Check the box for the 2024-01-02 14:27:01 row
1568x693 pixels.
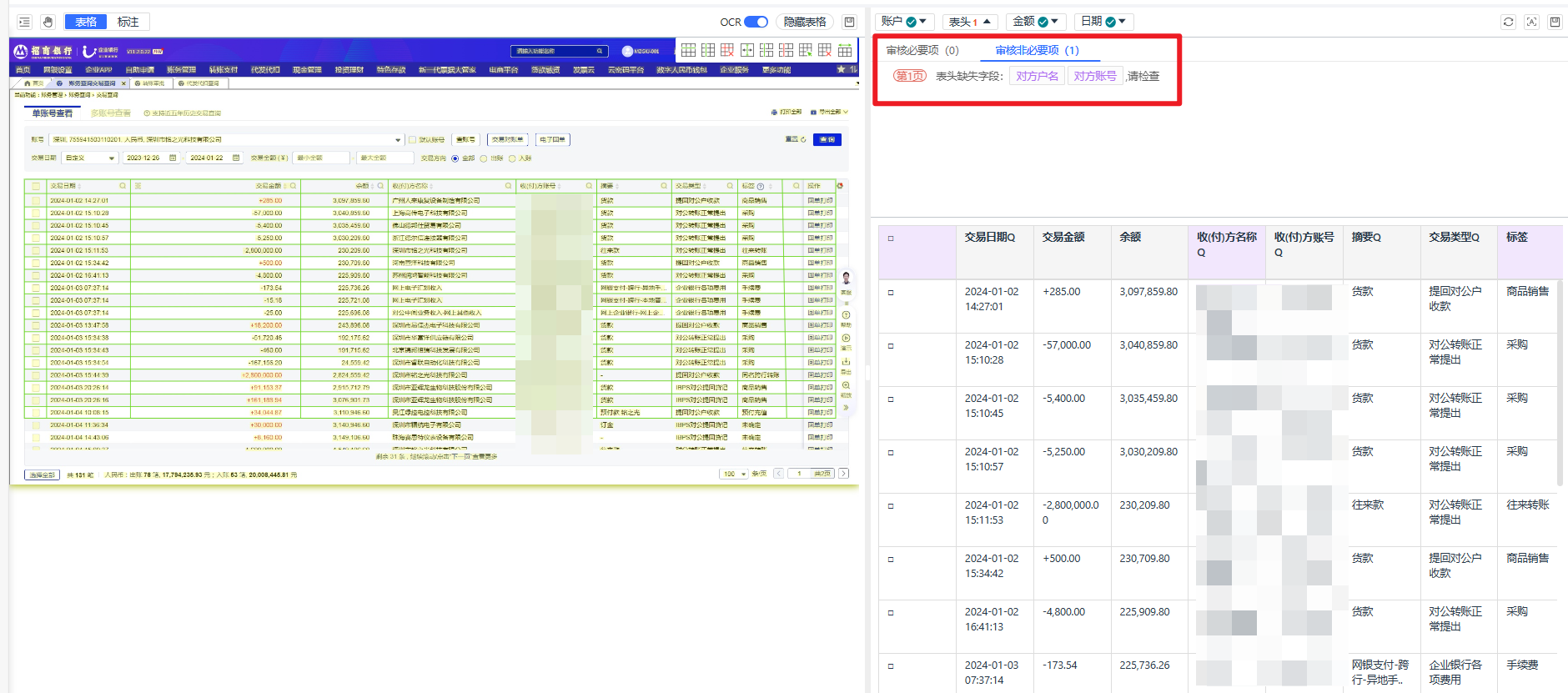coord(891,293)
